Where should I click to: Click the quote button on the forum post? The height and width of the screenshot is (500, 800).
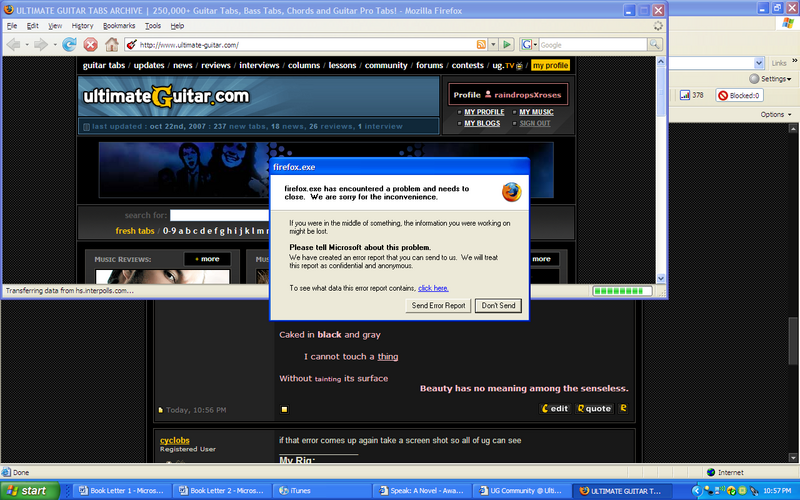594,408
